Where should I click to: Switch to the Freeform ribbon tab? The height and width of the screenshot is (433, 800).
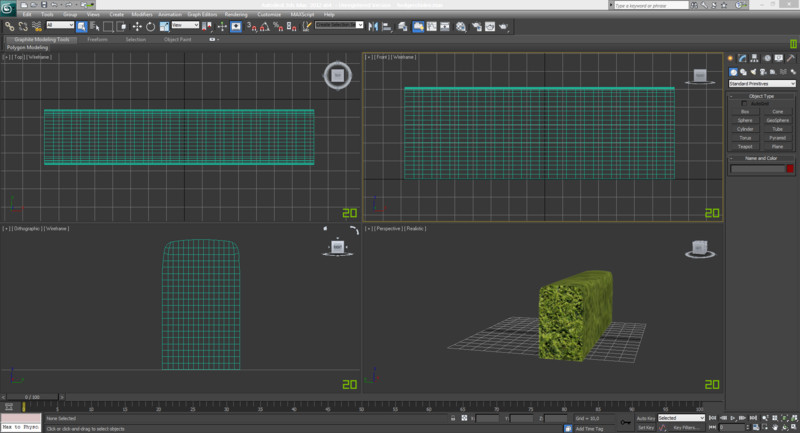pos(97,39)
